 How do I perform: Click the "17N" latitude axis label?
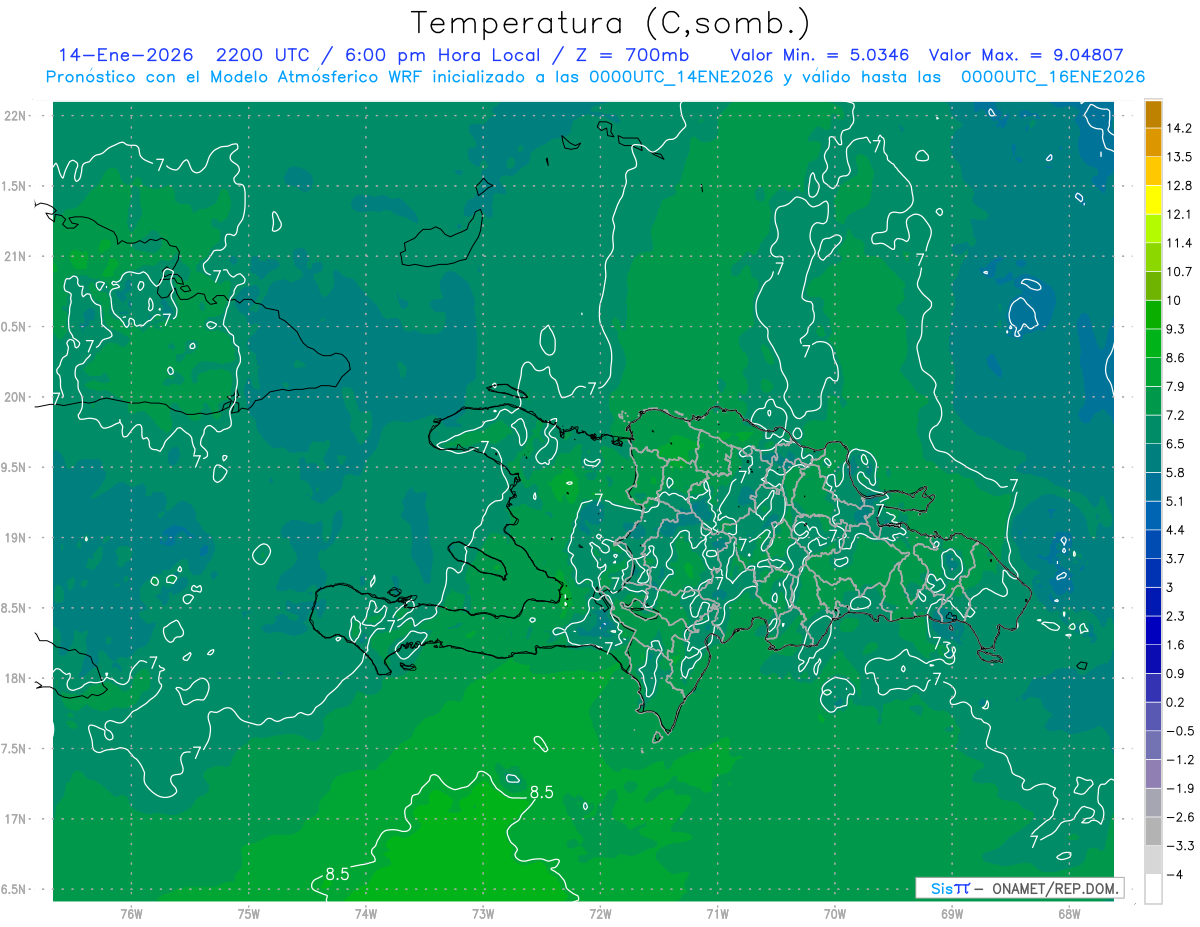[15, 820]
